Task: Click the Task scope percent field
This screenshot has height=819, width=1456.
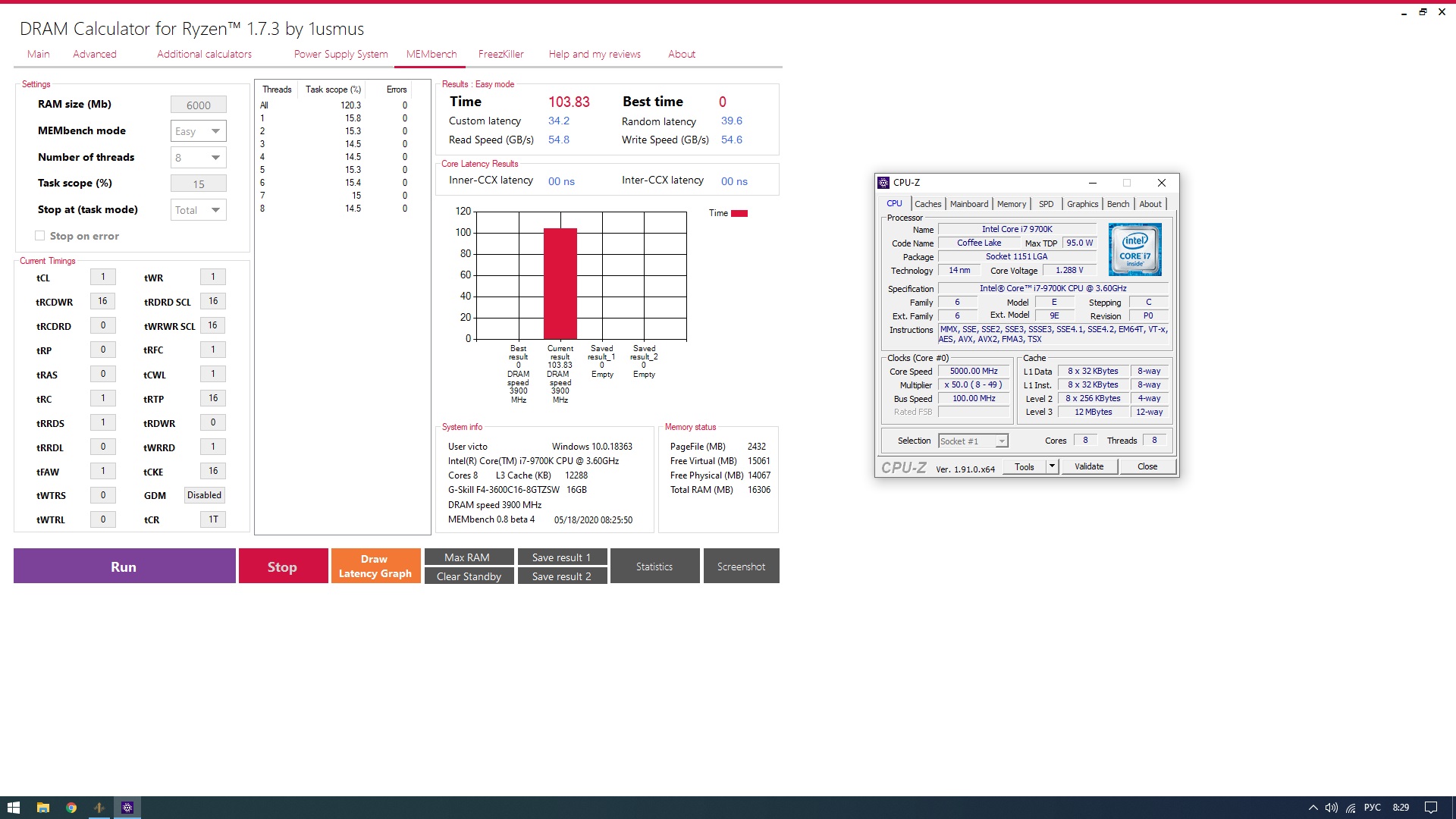Action: [198, 184]
